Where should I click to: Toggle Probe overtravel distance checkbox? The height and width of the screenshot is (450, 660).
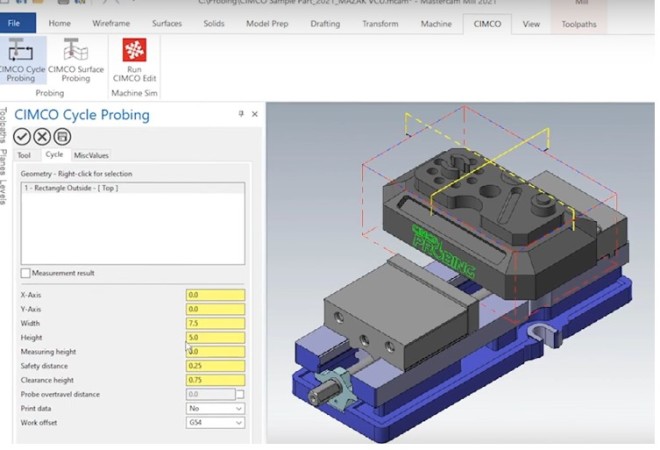tap(240, 394)
